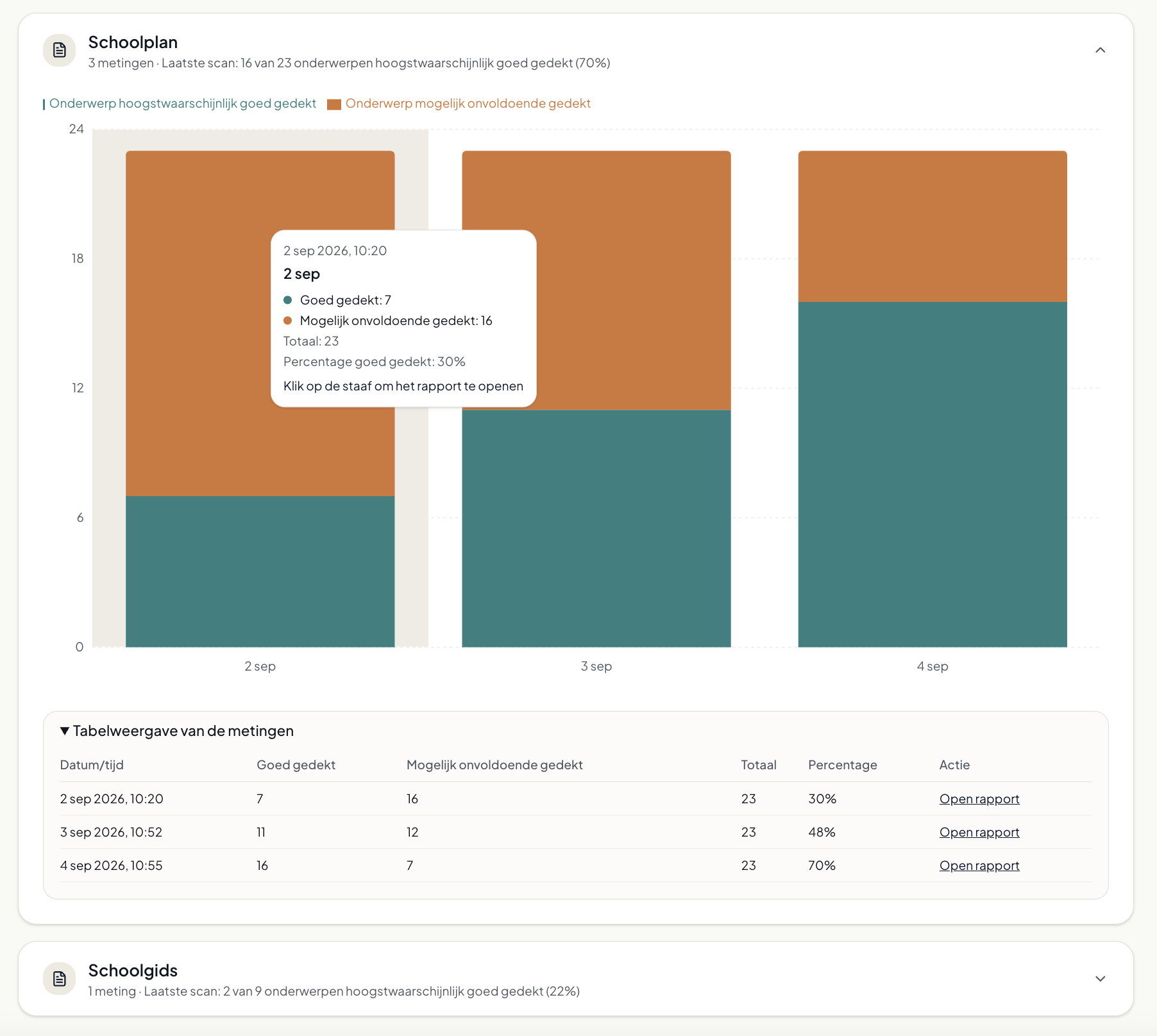Click the '30%' percentage table cell
The width and height of the screenshot is (1157, 1036).
pyautogui.click(x=822, y=799)
